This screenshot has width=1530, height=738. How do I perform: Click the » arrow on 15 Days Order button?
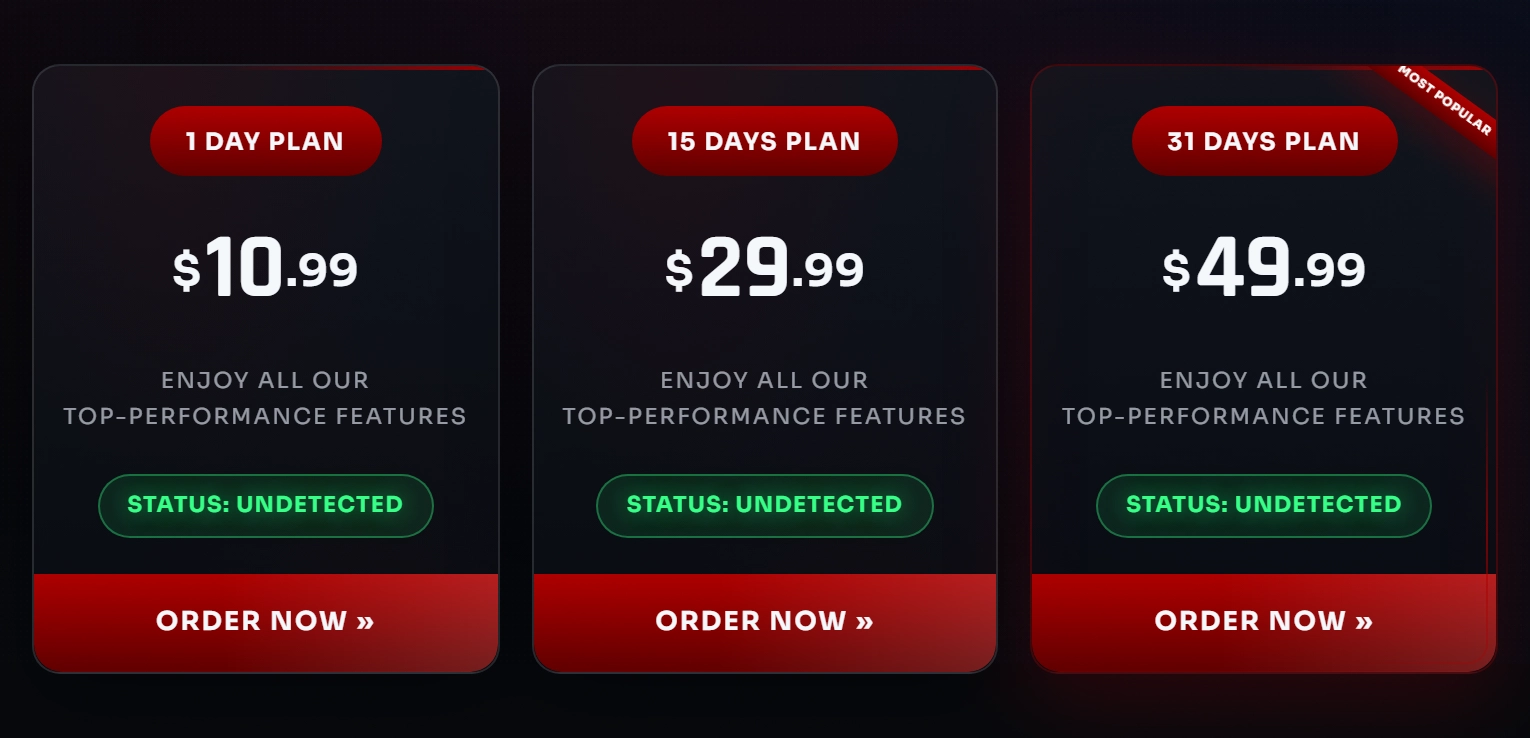pos(864,621)
